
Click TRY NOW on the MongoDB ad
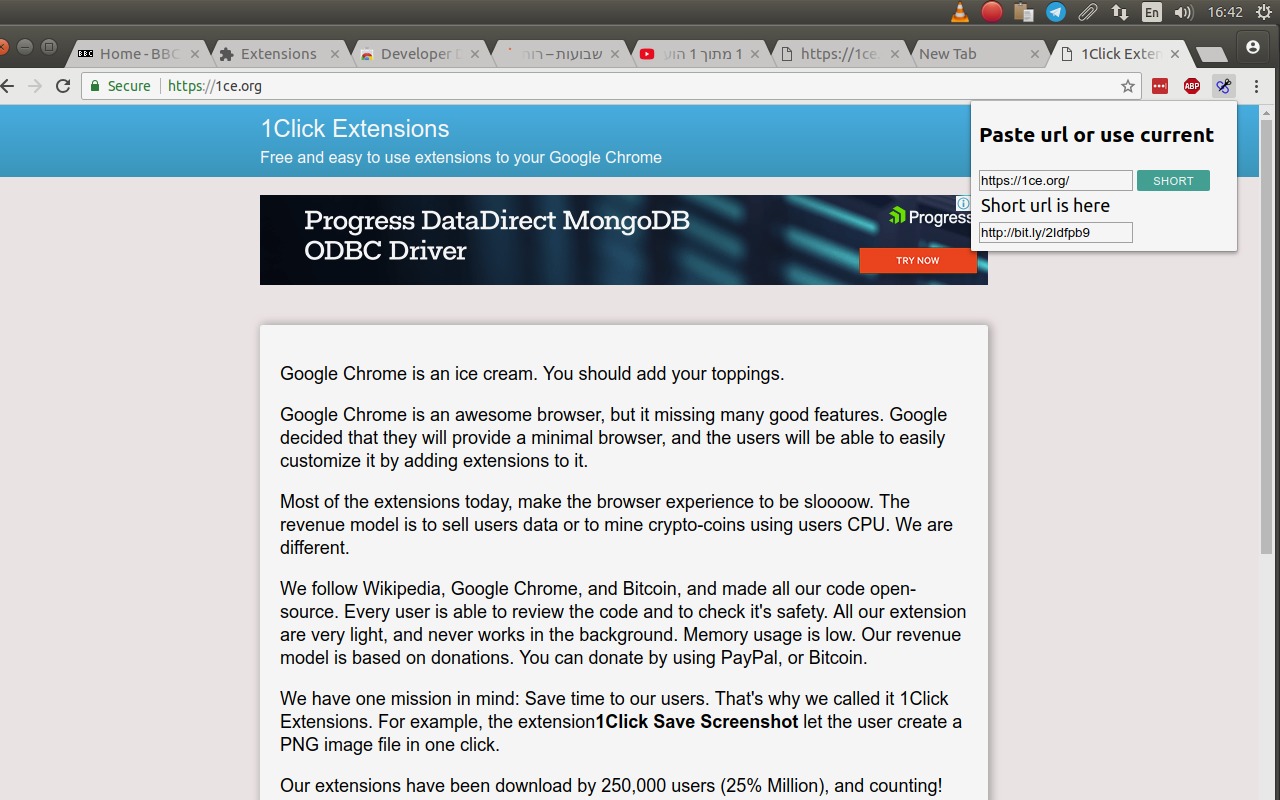click(917, 260)
